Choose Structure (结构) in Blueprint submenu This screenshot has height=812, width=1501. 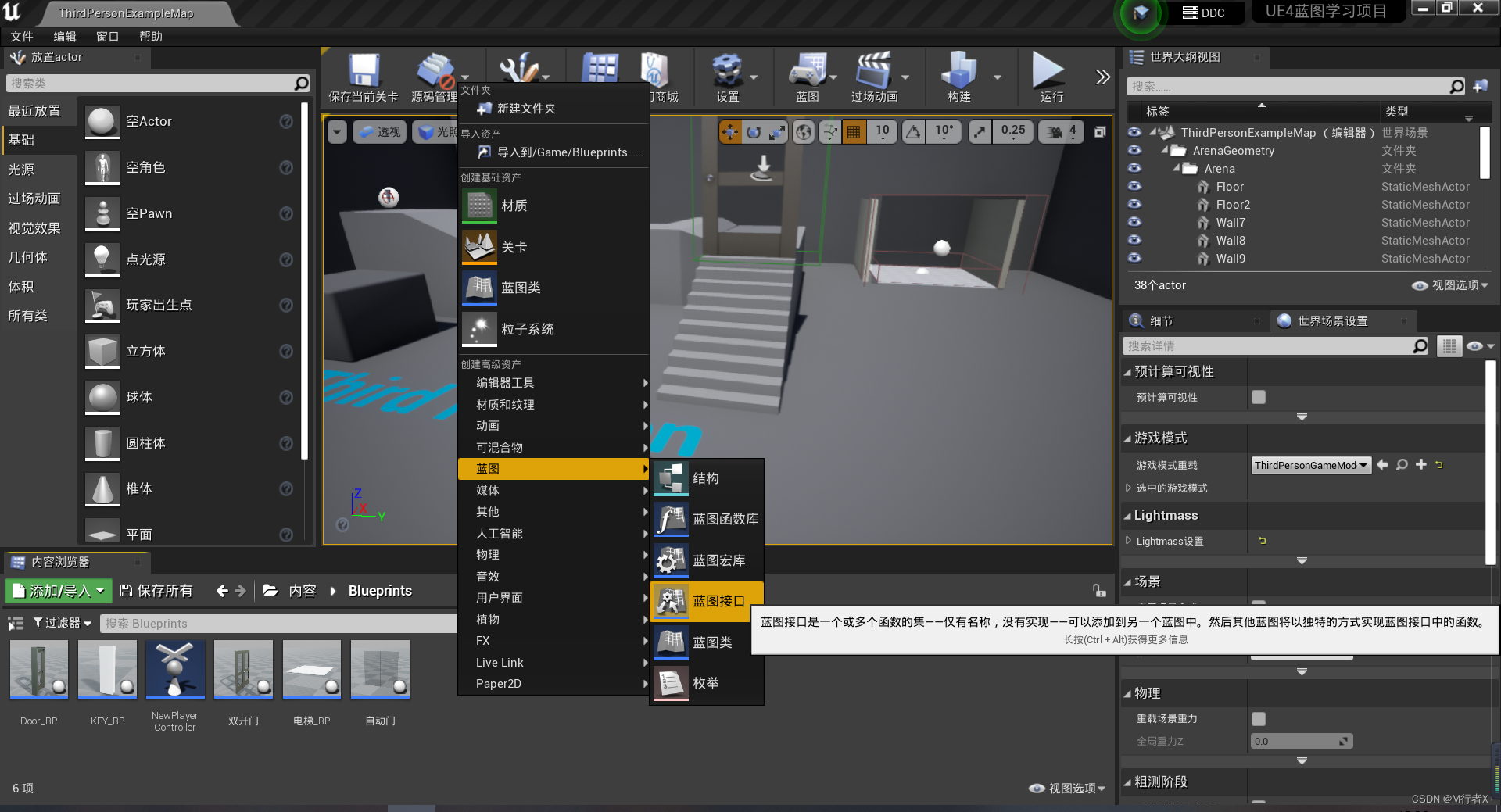click(707, 478)
